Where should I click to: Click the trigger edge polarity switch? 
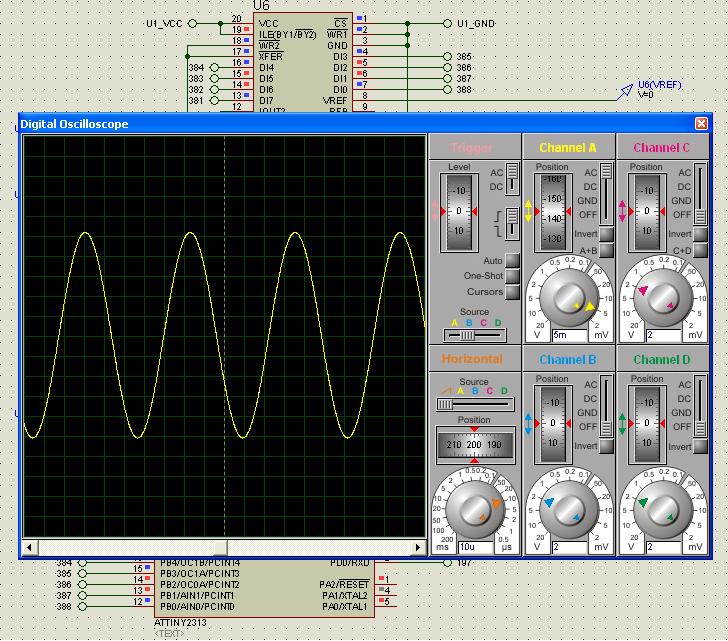point(512,224)
